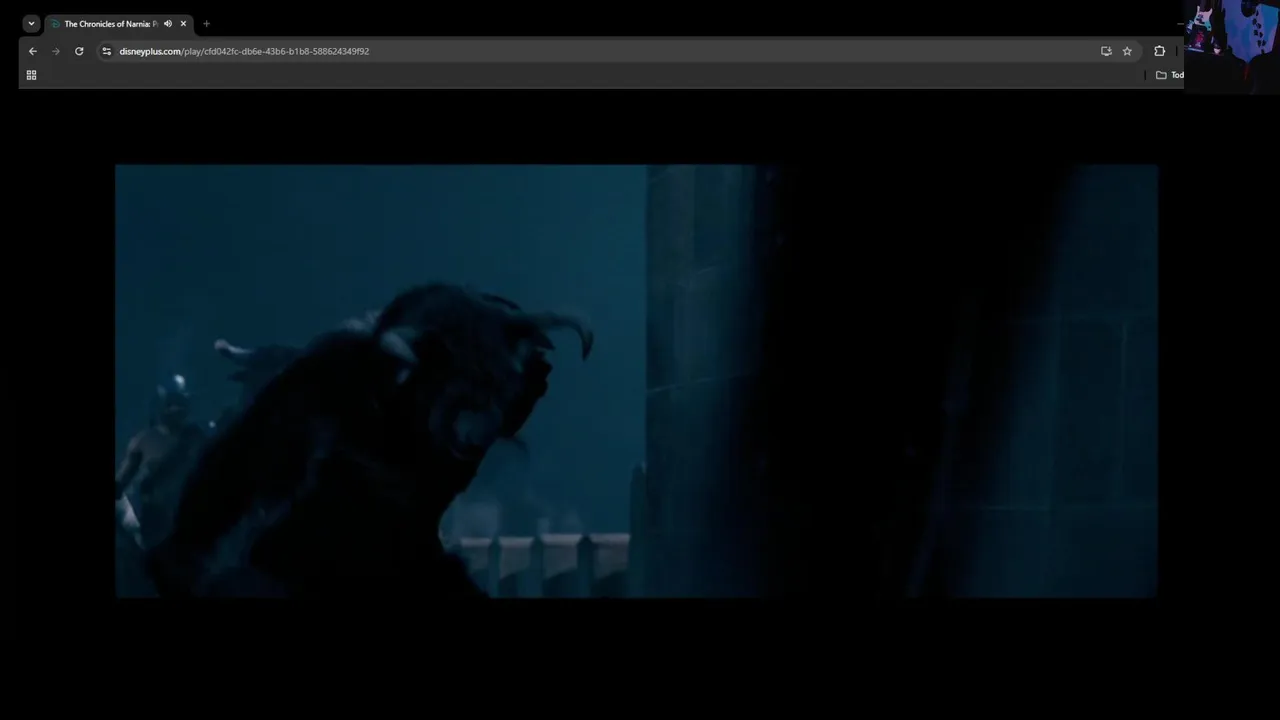Click the movie video to pause
This screenshot has width=1280, height=720.
[636, 381]
